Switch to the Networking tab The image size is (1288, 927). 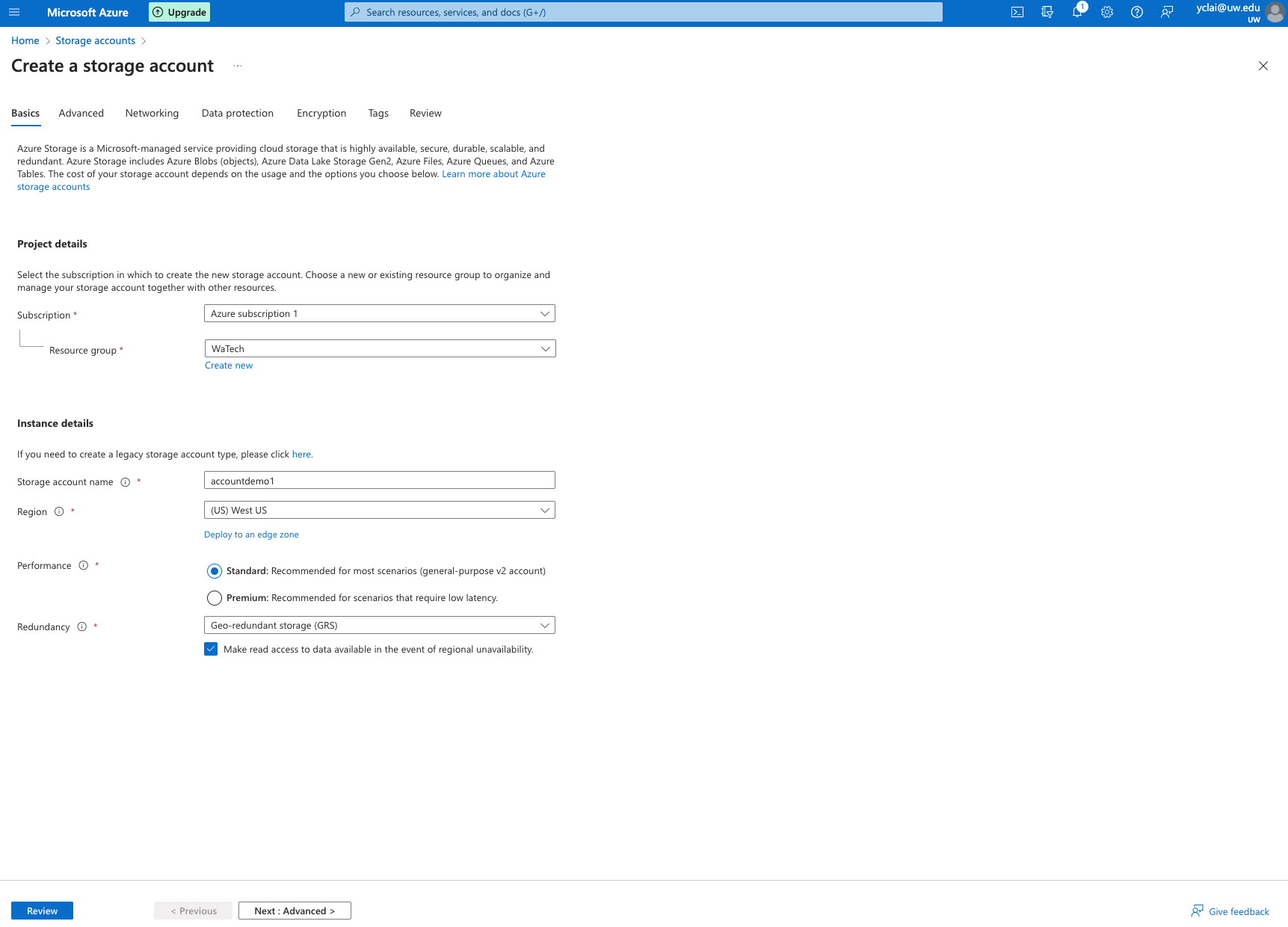(x=152, y=113)
